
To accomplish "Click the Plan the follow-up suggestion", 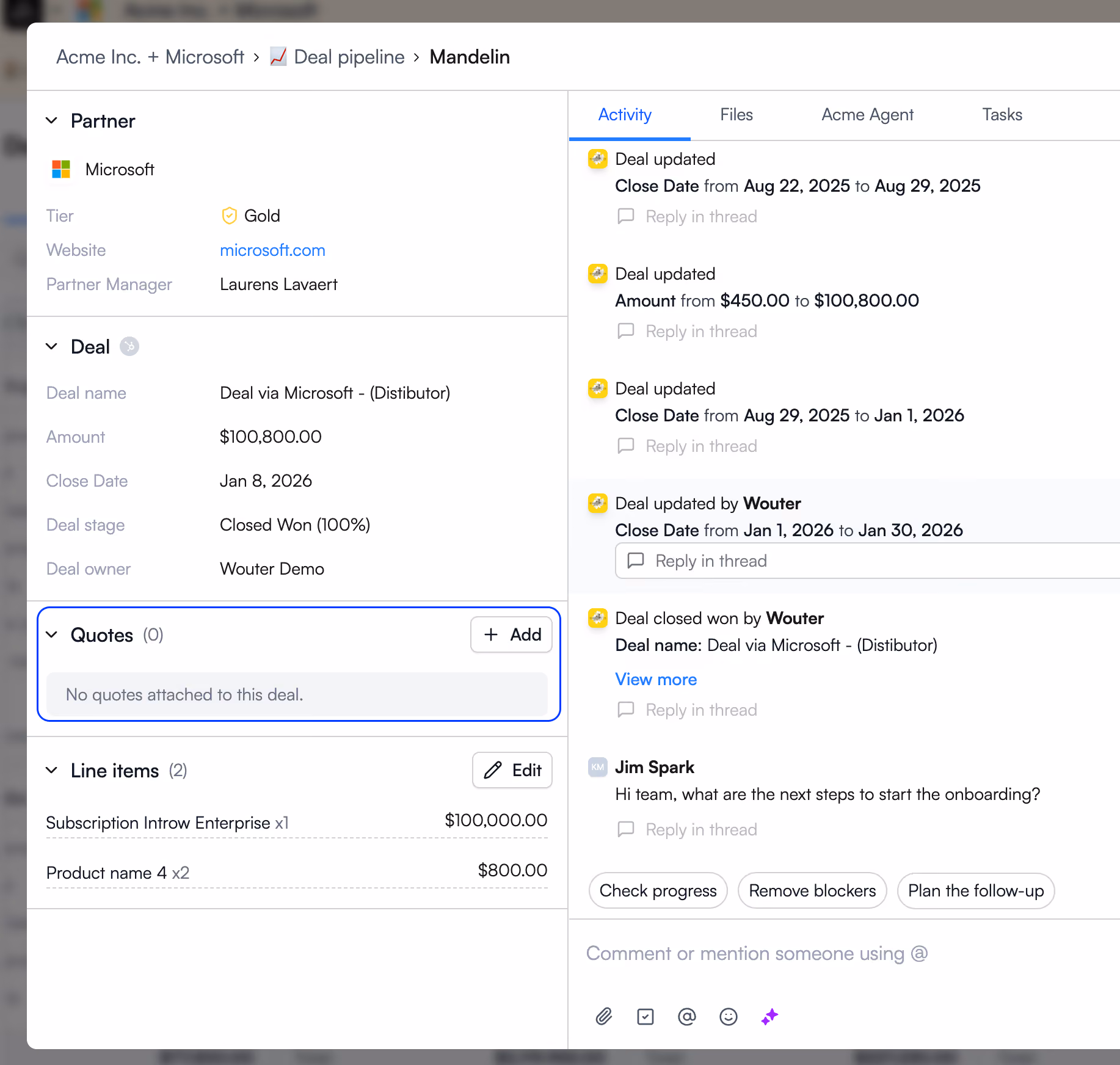I will coord(976,890).
